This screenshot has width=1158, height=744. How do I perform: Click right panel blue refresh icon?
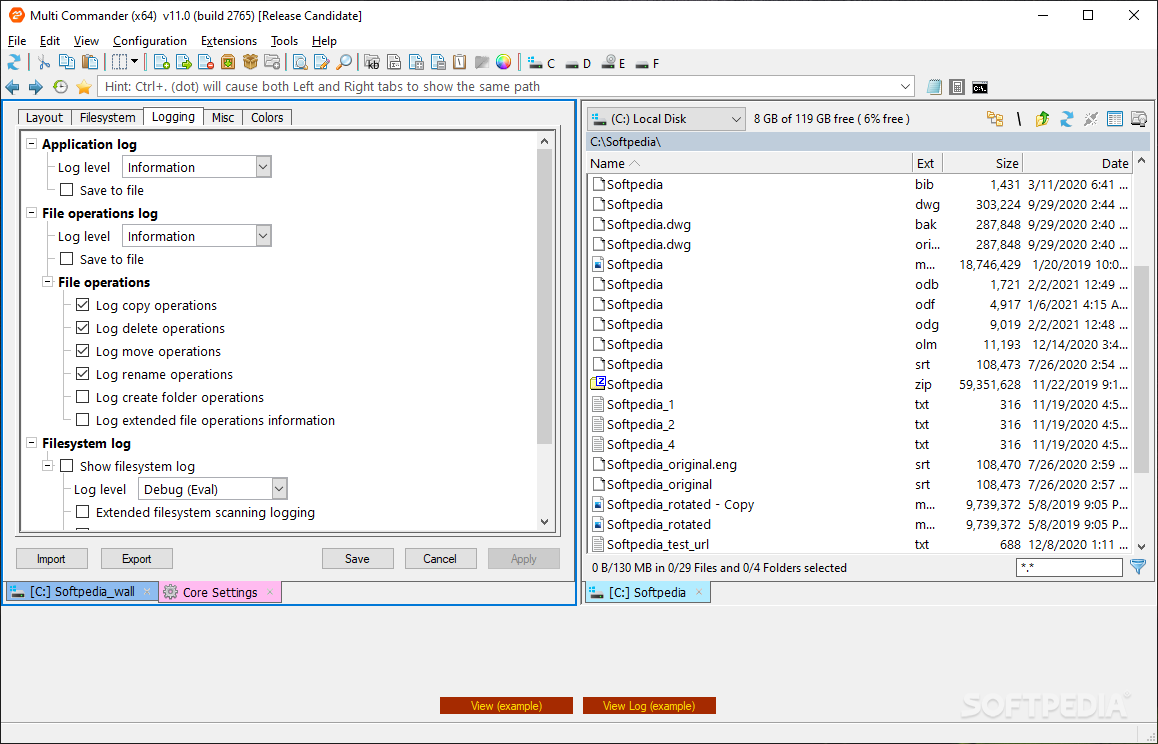pyautogui.click(x=1066, y=119)
